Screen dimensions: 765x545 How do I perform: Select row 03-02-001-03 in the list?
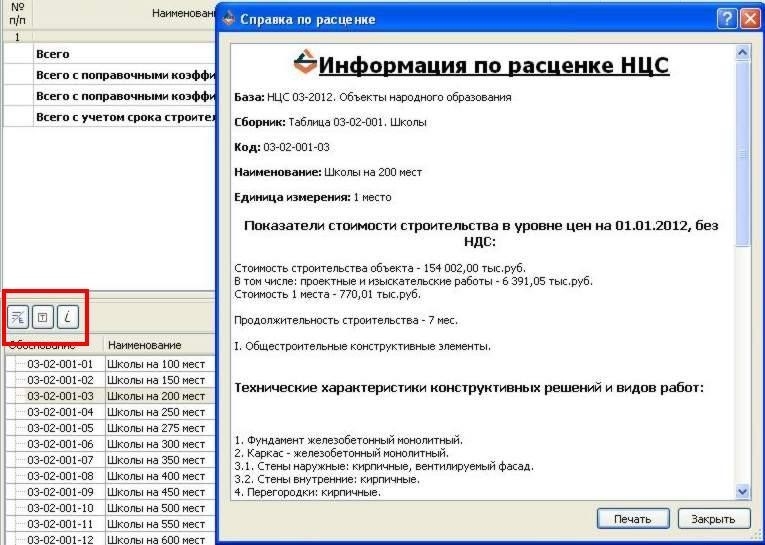pos(59,396)
